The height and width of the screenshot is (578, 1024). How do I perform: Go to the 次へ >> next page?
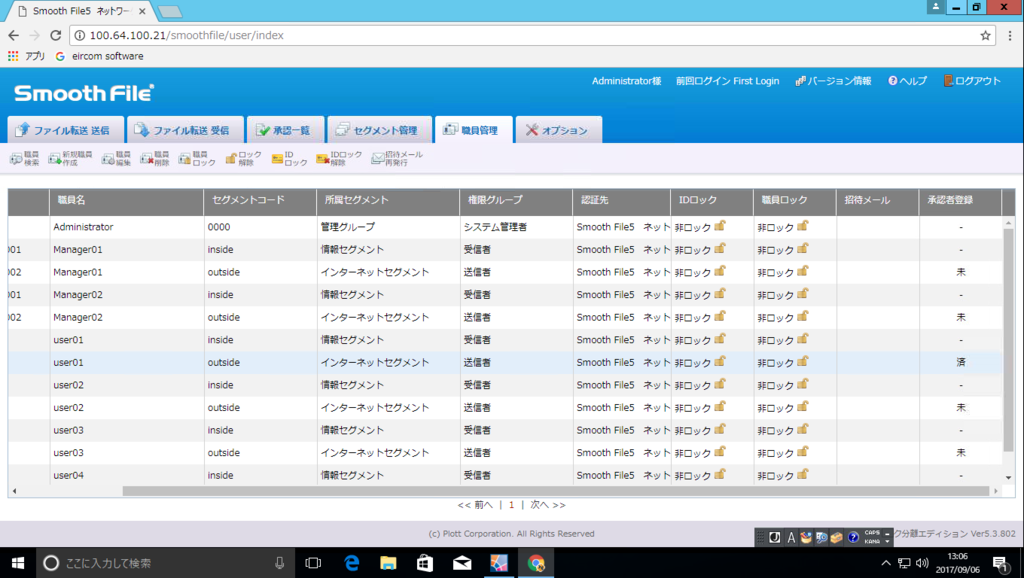click(x=548, y=505)
